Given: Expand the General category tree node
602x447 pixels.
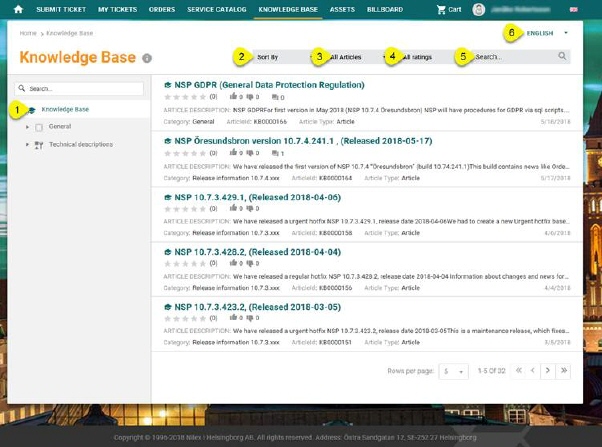Looking at the screenshot, I should (28, 127).
